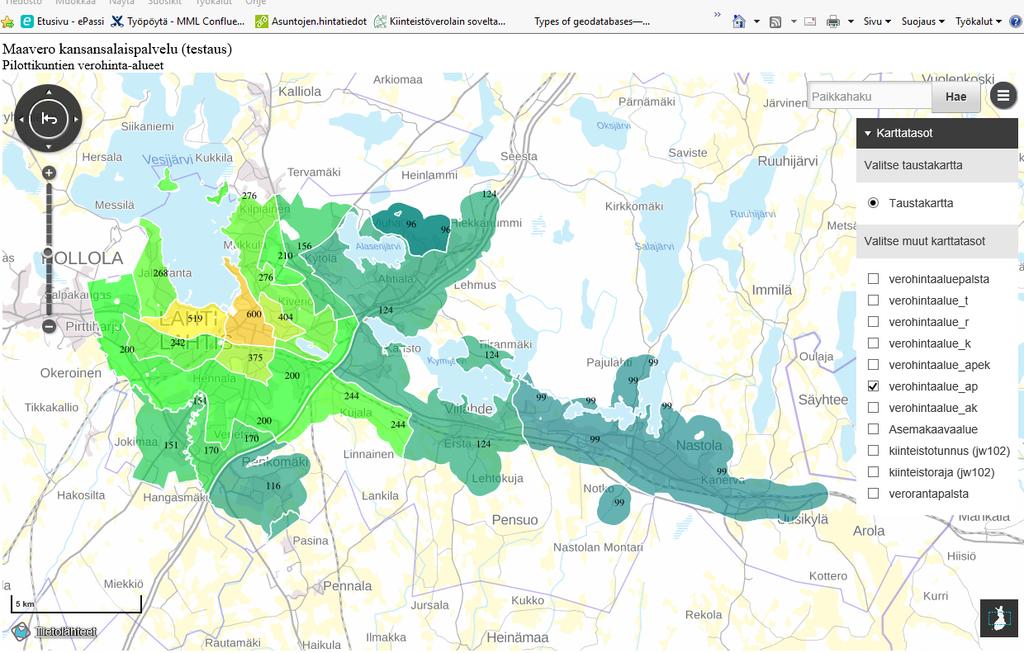Collapse the Karttatasot panel
1024x653 pixels.
(936, 133)
